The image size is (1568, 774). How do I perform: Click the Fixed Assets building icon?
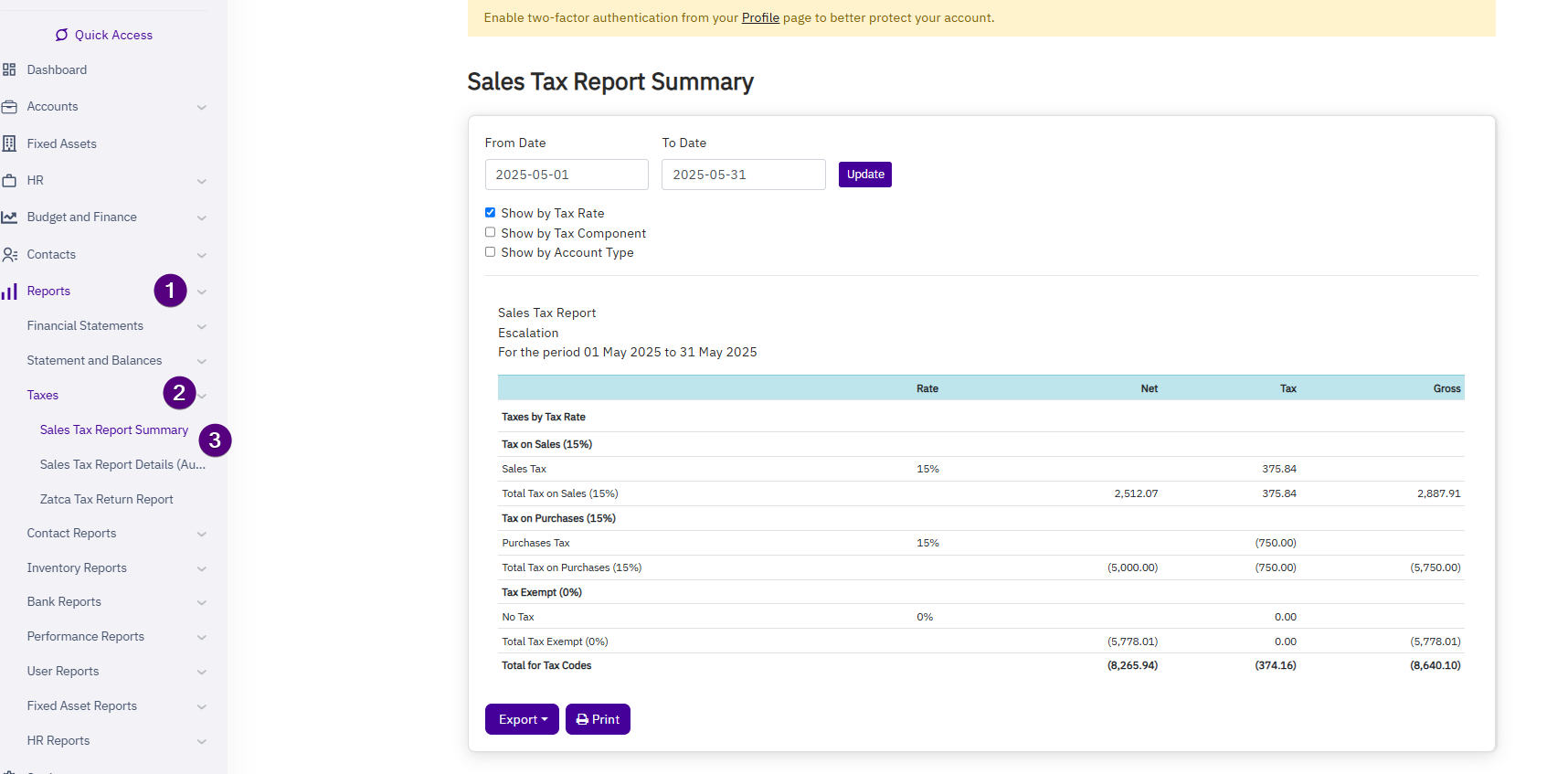9,143
